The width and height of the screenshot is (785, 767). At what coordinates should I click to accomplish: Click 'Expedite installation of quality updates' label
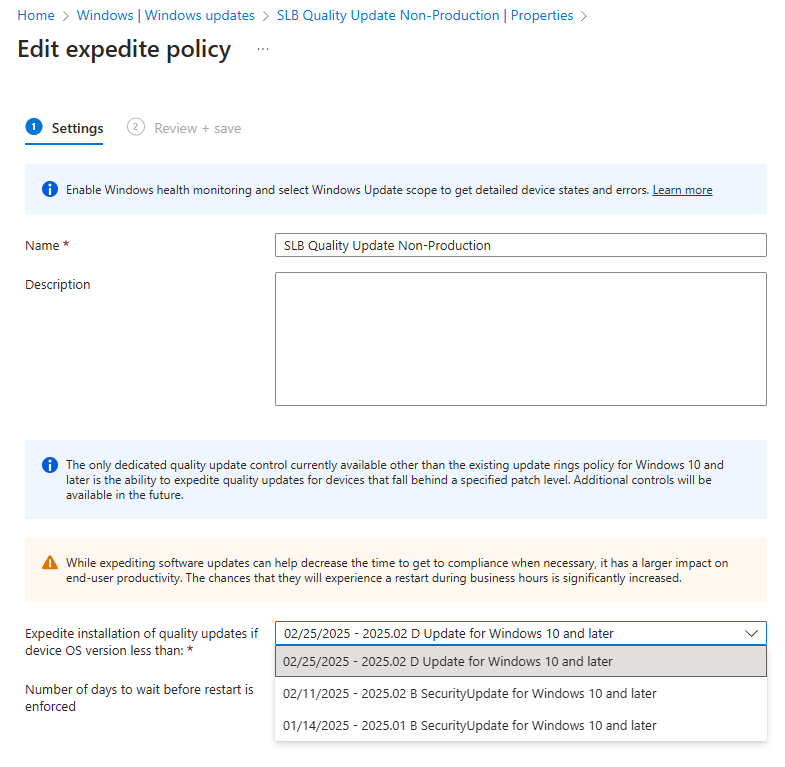tap(142, 642)
